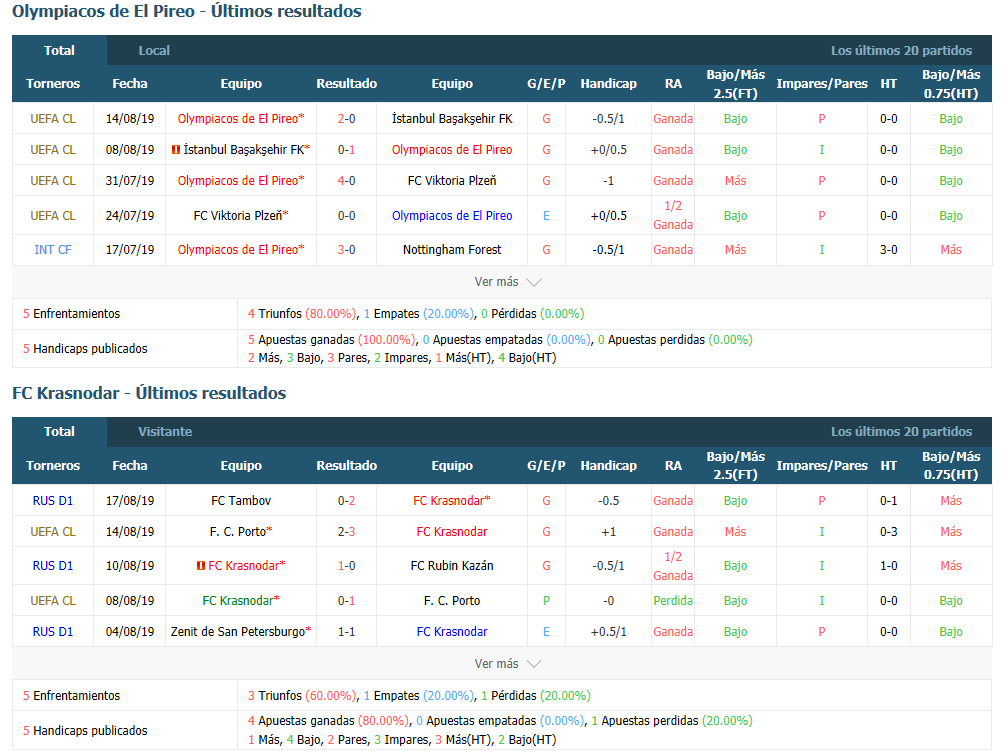Open 3-0 result against Nottingham Forest
The height and width of the screenshot is (753, 1001).
[x=347, y=250]
